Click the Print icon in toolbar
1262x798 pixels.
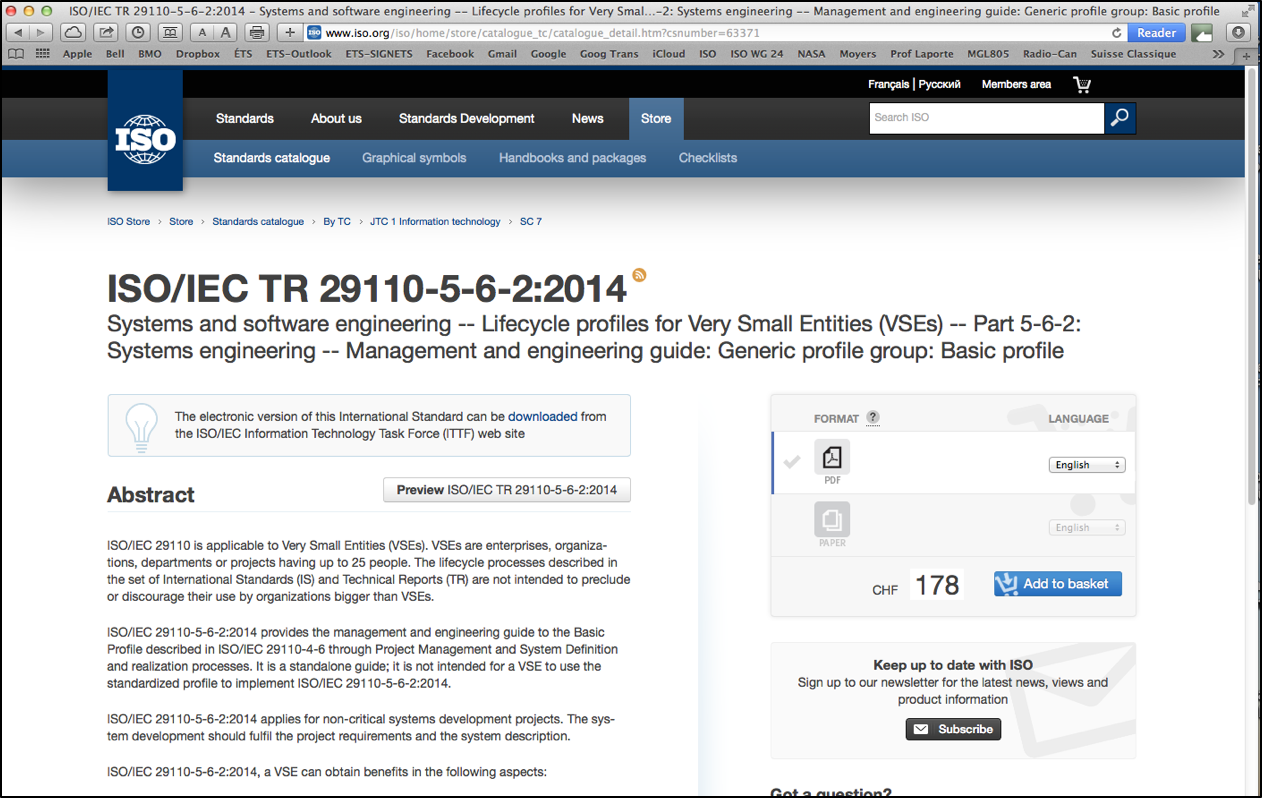tap(257, 32)
